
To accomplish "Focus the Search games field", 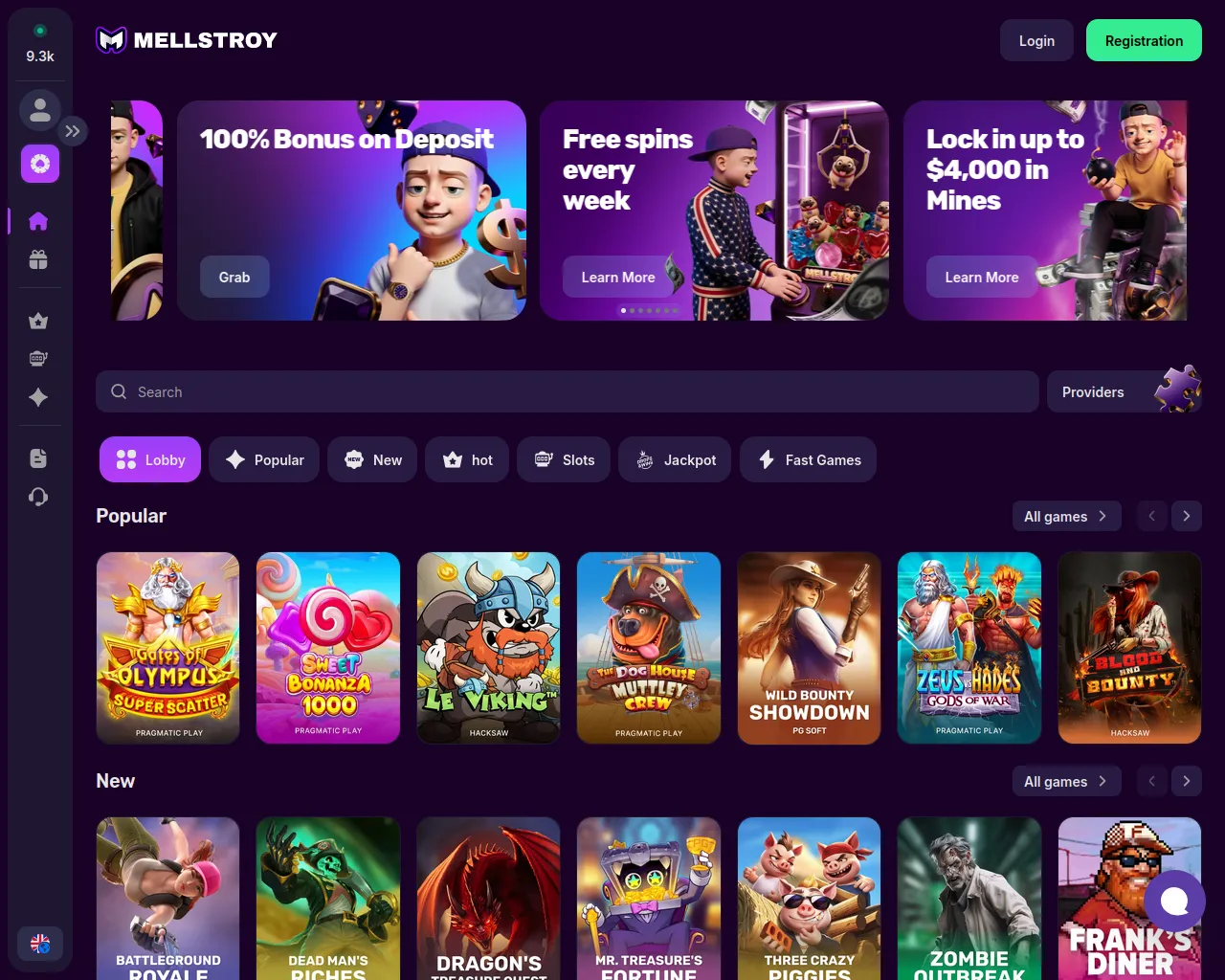I will (x=568, y=391).
